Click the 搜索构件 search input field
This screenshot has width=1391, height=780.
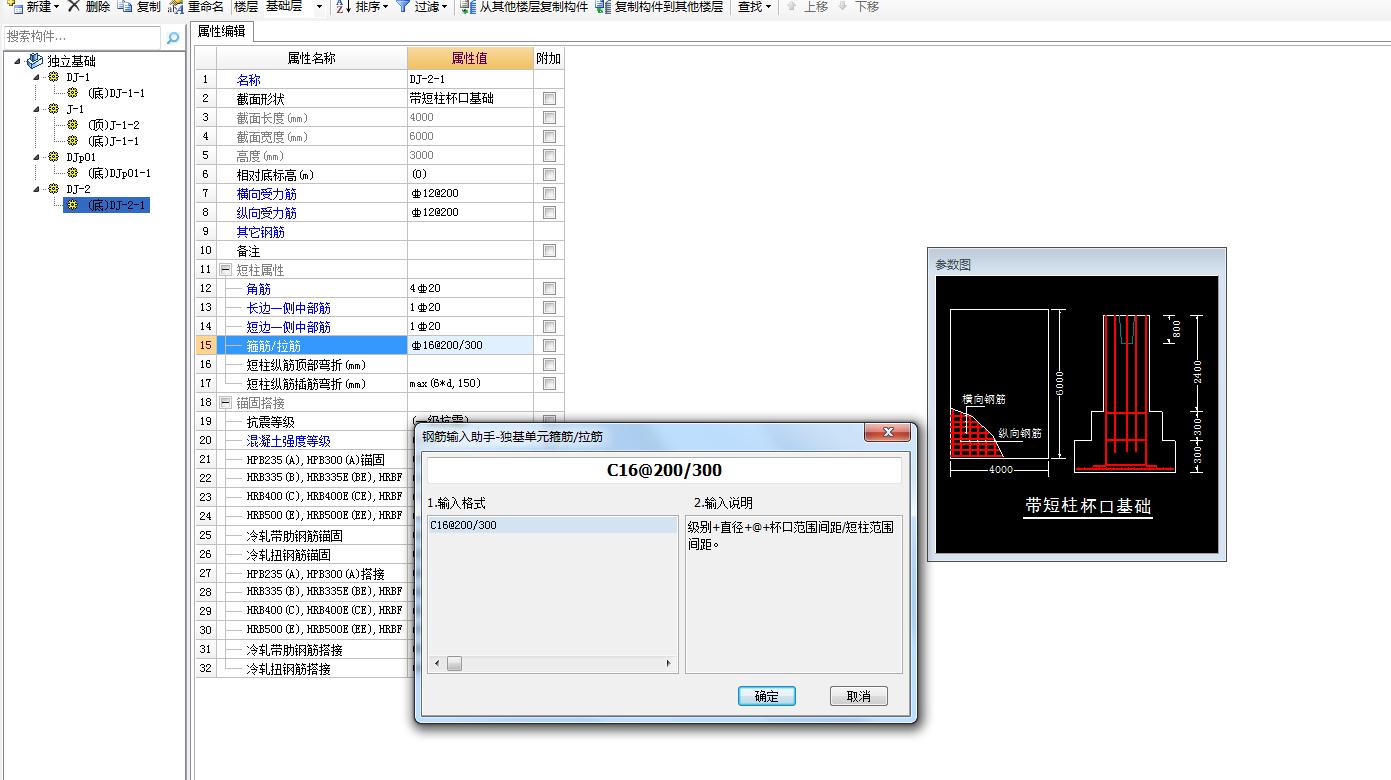[81, 37]
